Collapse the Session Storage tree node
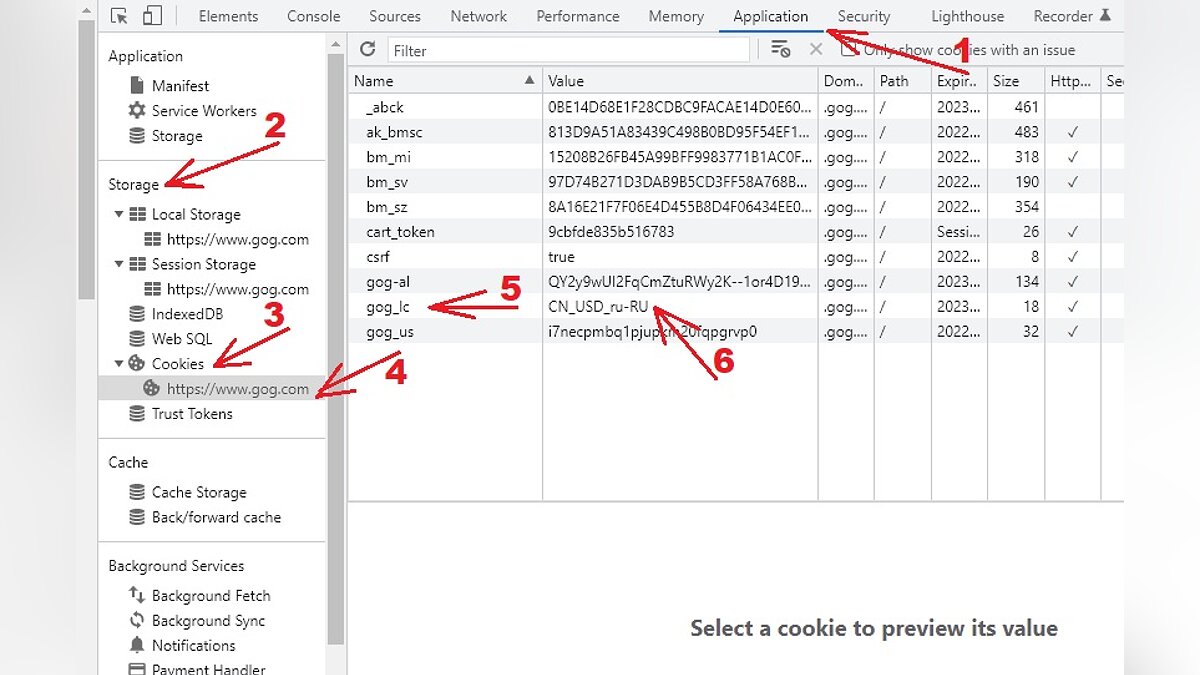The image size is (1200, 675). pyautogui.click(x=119, y=264)
